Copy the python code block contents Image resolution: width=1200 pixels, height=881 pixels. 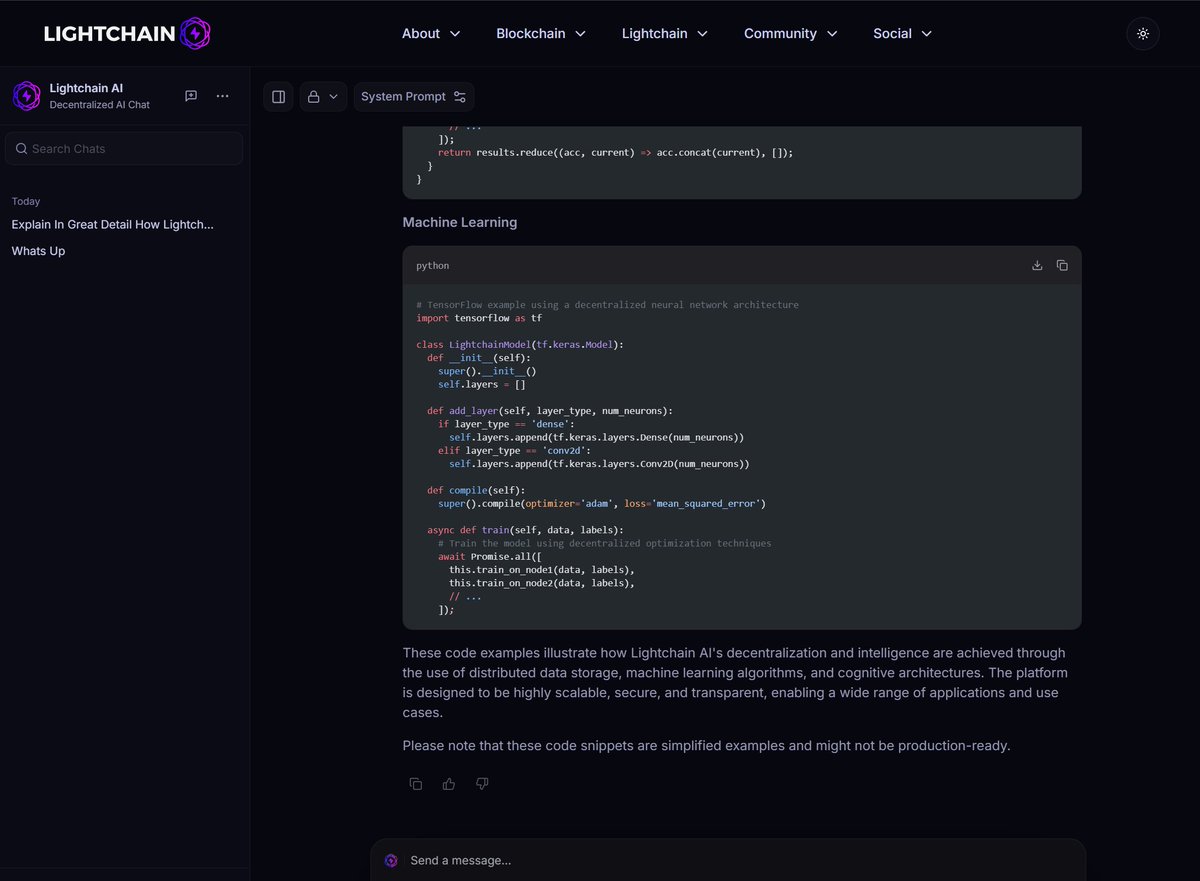(1062, 266)
